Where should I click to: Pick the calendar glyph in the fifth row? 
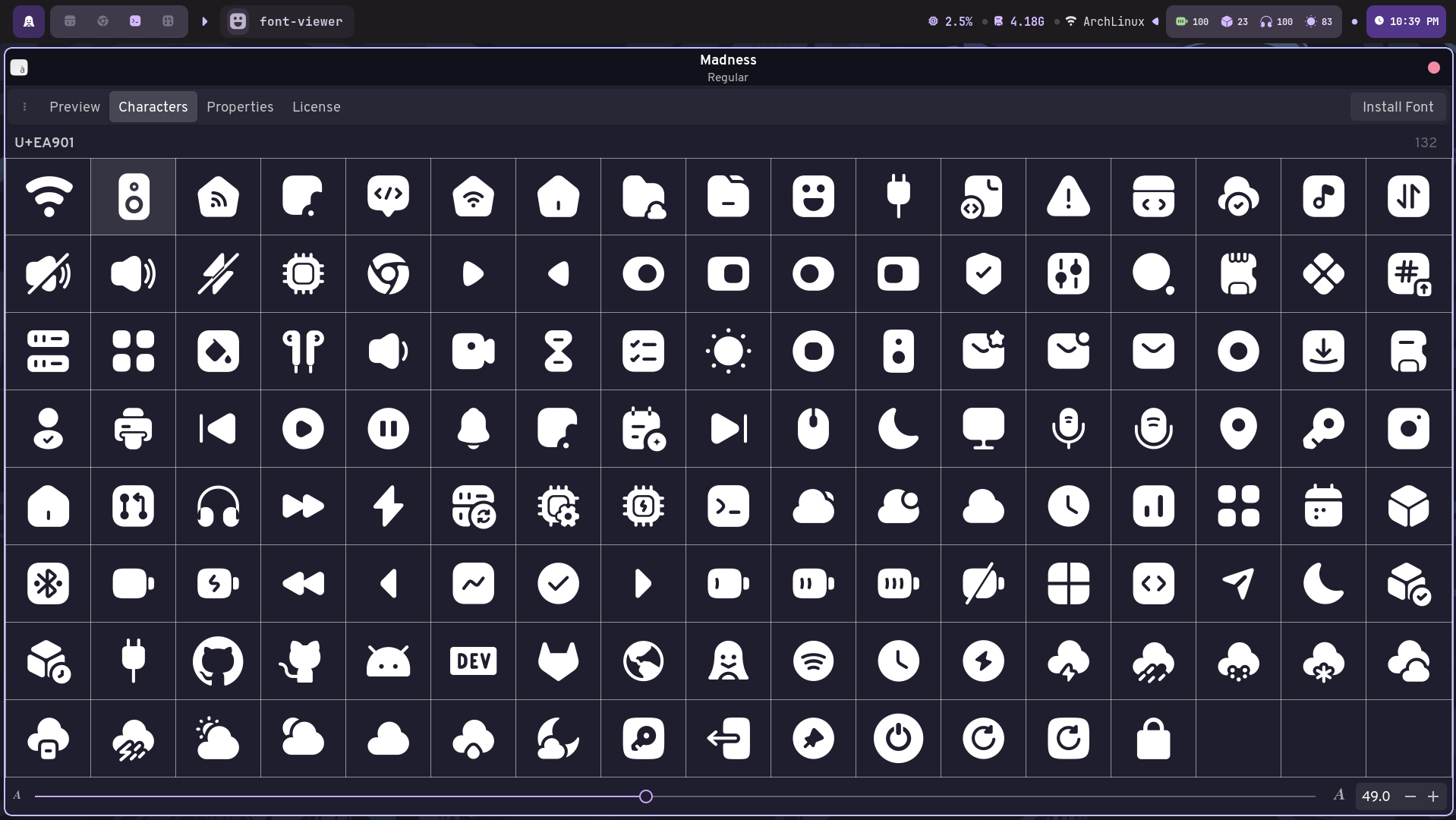pyautogui.click(x=1324, y=506)
